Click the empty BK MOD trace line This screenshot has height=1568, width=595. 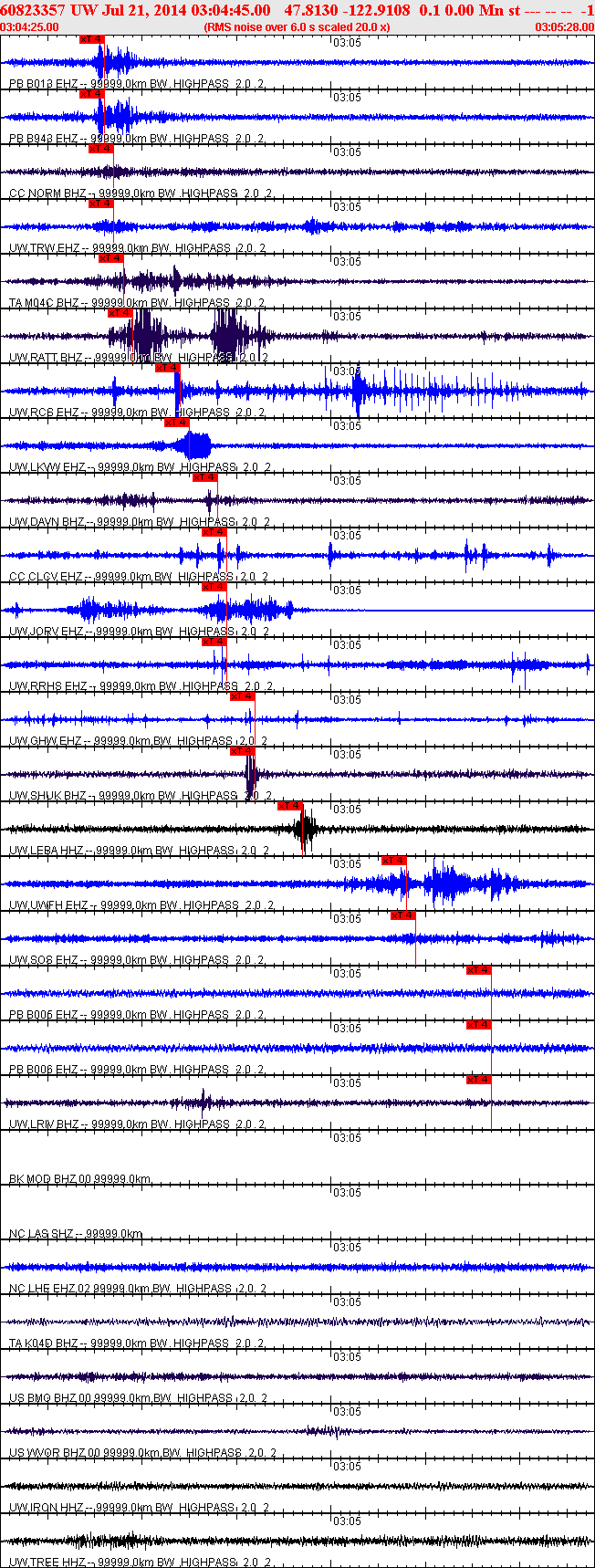pos(297,1157)
